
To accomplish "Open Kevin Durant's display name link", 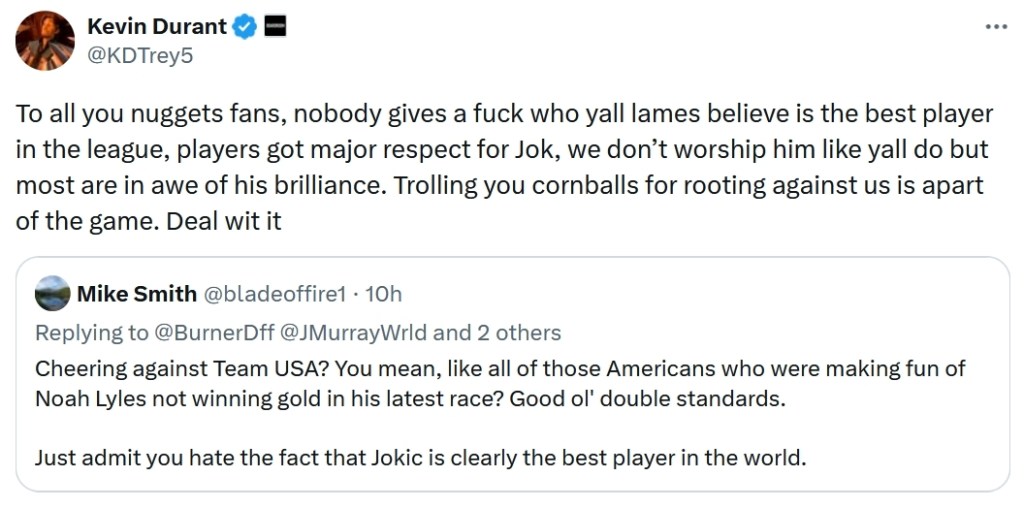I will [x=158, y=26].
